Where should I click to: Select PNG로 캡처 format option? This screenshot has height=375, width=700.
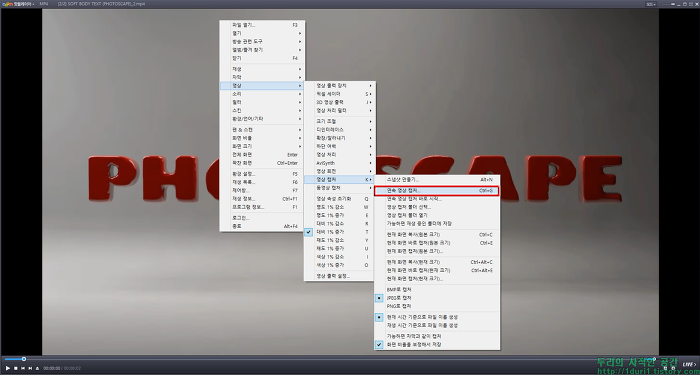point(437,306)
